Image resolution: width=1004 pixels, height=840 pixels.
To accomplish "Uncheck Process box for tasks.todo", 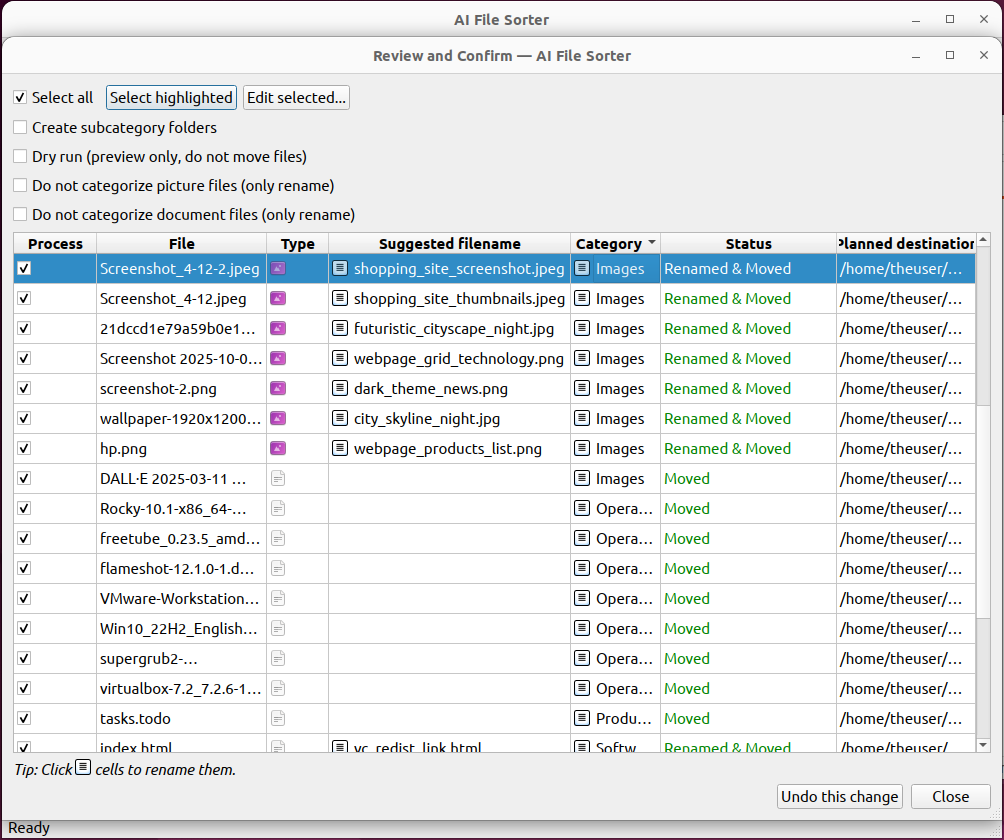I will point(24,718).
